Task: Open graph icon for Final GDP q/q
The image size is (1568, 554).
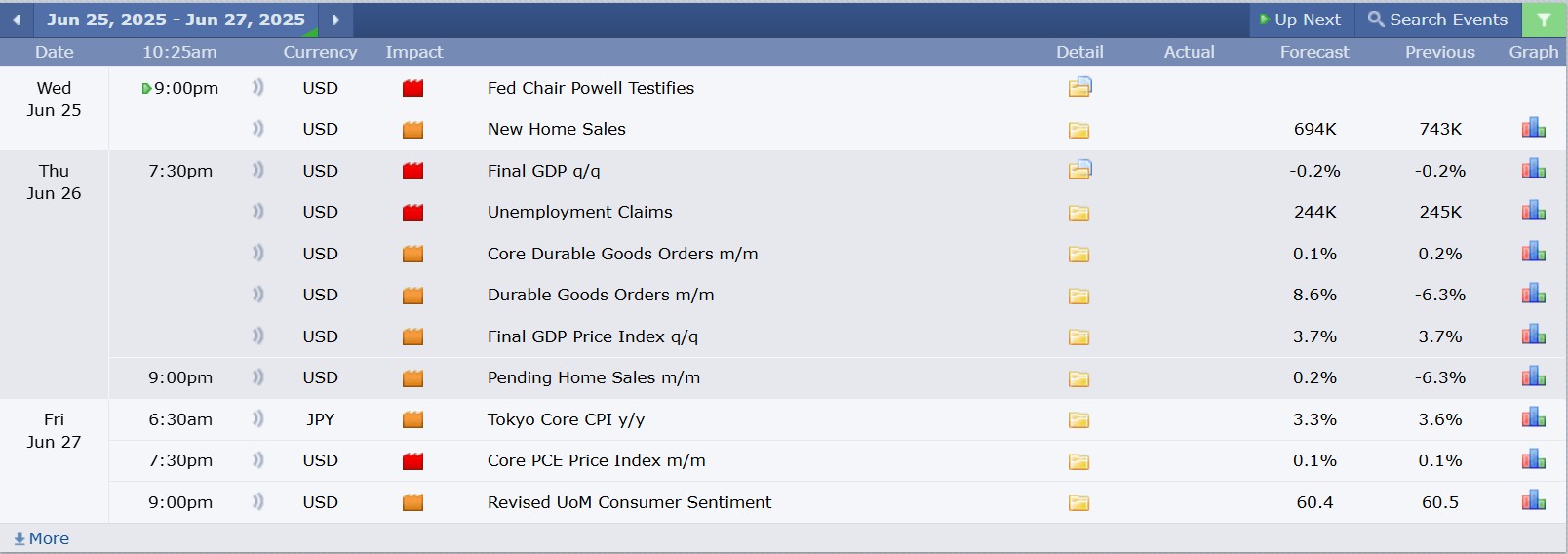Action: pyautogui.click(x=1533, y=170)
